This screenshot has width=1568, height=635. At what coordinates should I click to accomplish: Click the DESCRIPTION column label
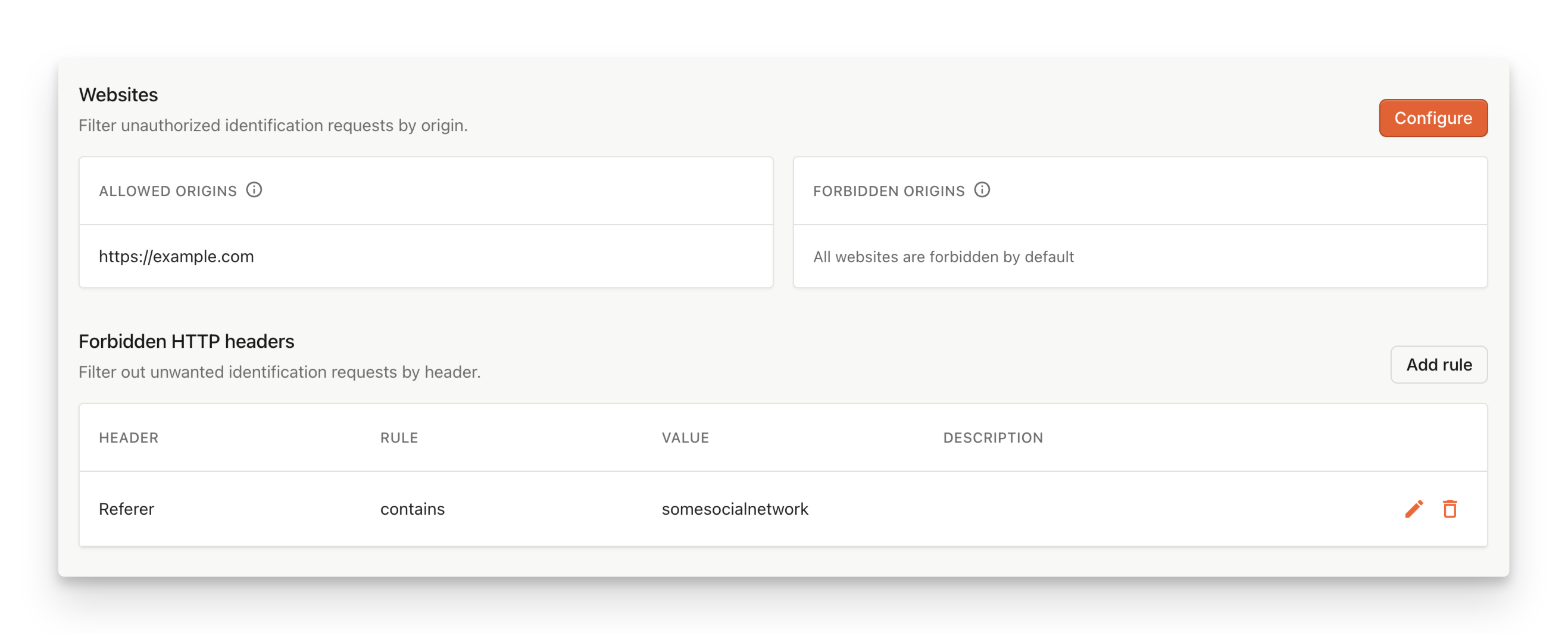tap(994, 438)
